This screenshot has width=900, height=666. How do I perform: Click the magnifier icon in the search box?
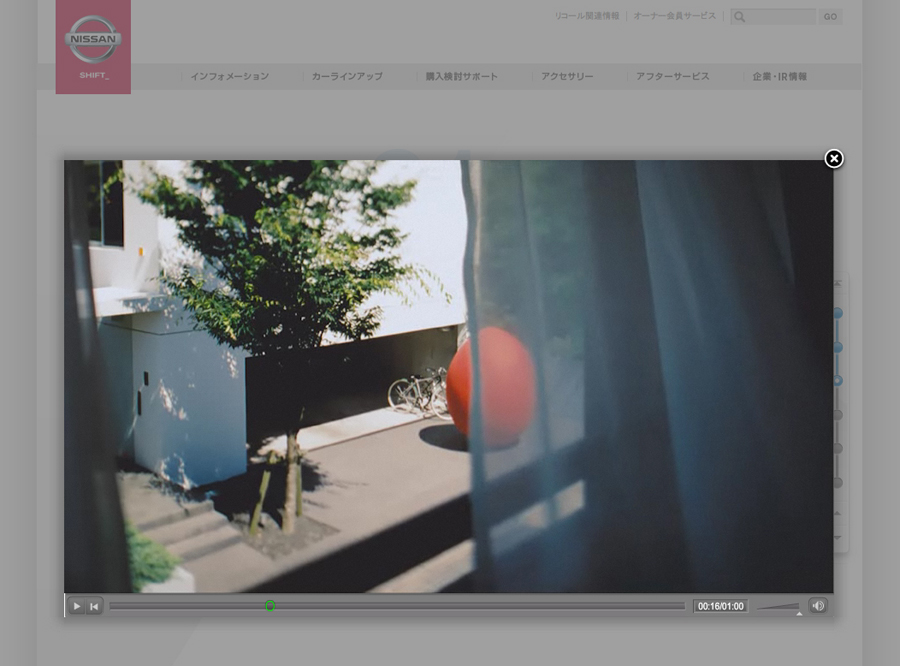pos(739,17)
